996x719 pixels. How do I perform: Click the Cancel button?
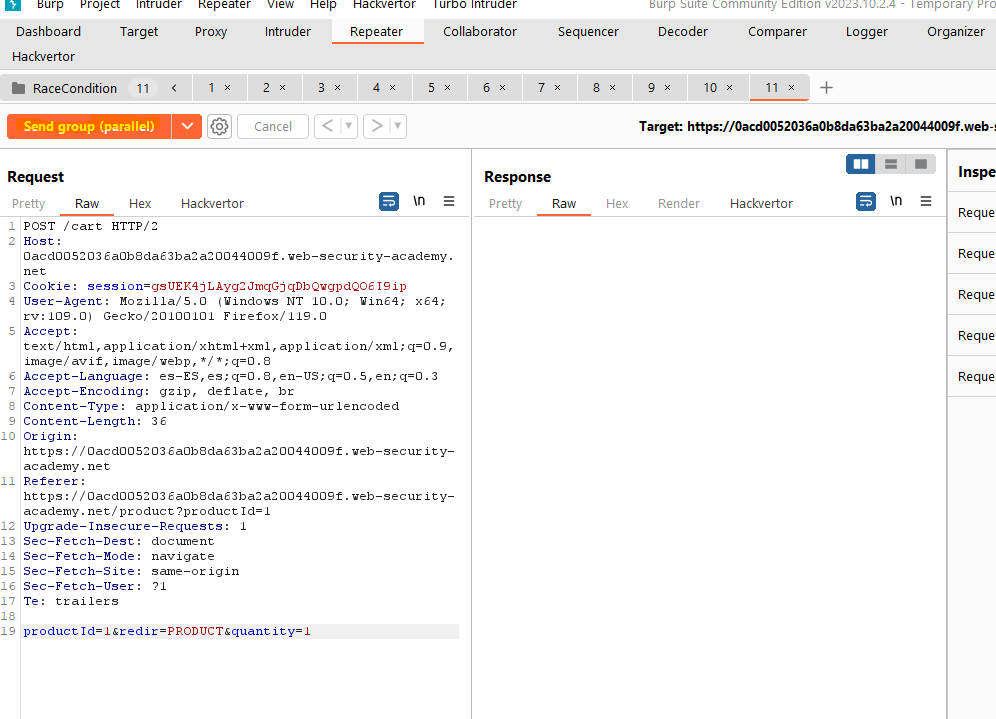pyautogui.click(x=273, y=126)
